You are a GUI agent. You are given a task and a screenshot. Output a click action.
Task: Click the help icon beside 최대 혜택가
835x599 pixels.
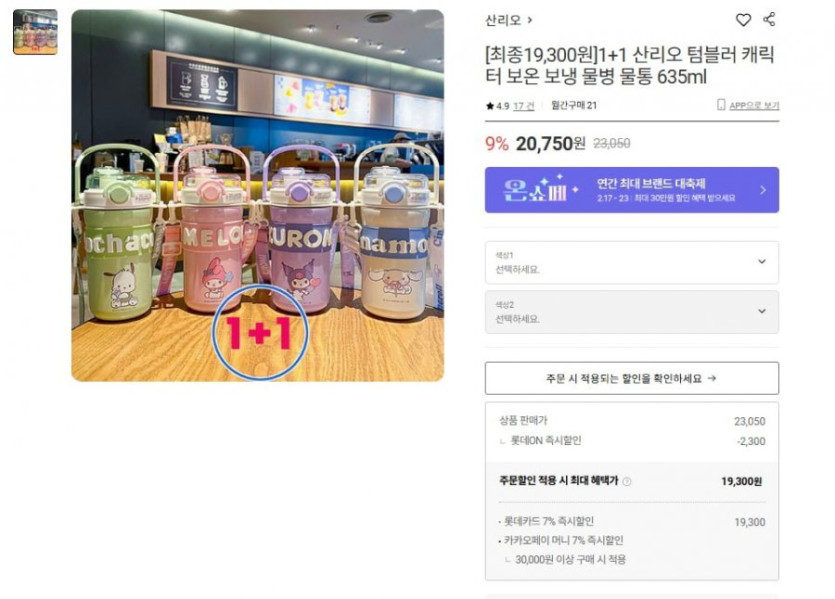click(x=627, y=482)
